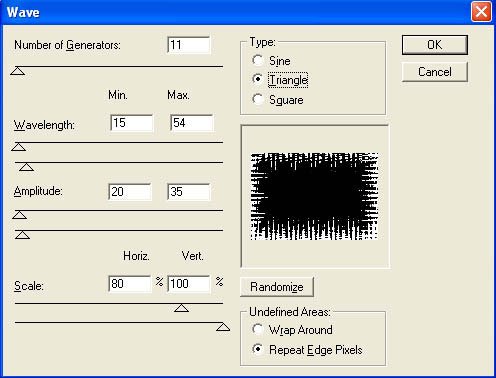Click the Wavelength Min field
The height and width of the screenshot is (378, 496).
tap(131, 123)
